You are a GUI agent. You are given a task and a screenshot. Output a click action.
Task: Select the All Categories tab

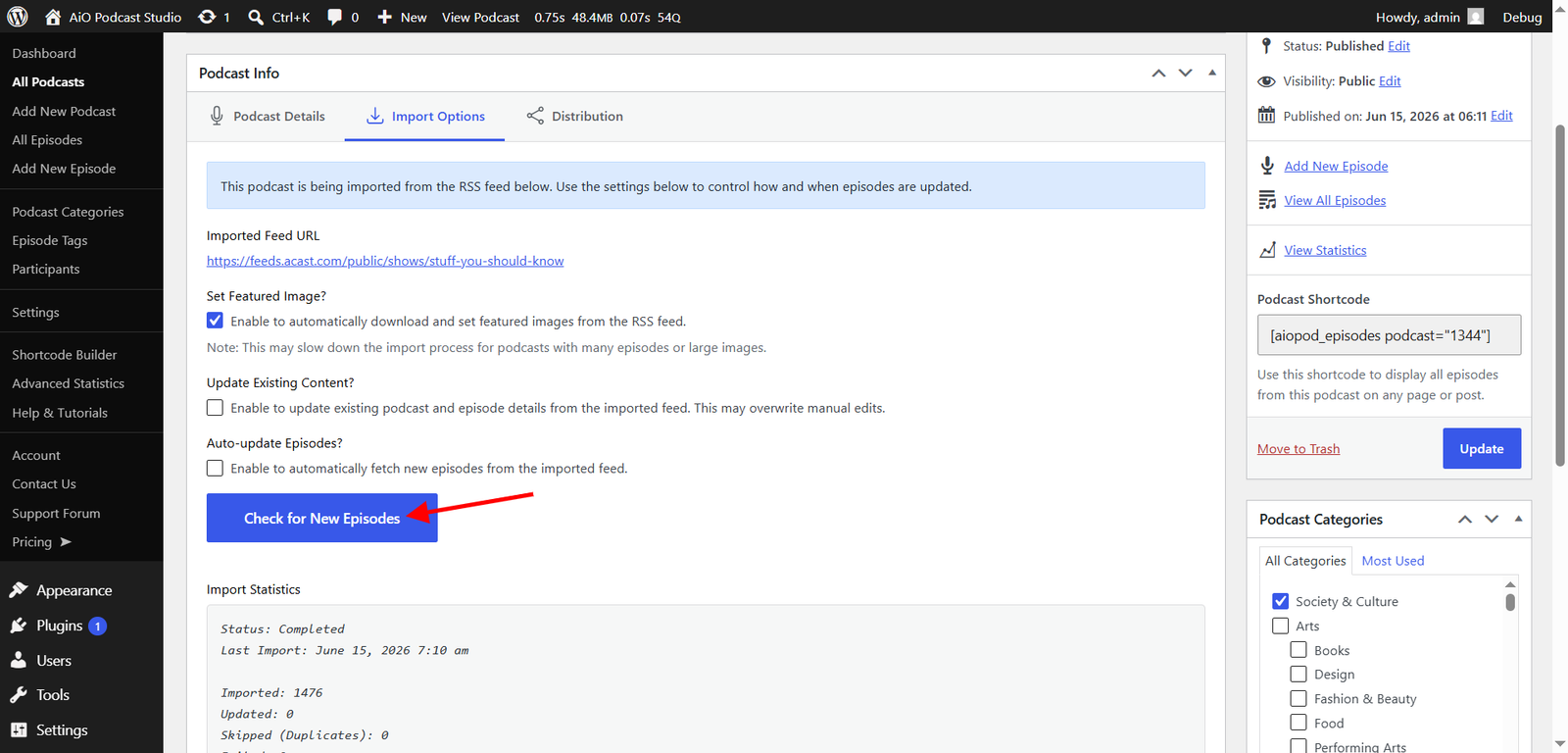coord(1305,561)
